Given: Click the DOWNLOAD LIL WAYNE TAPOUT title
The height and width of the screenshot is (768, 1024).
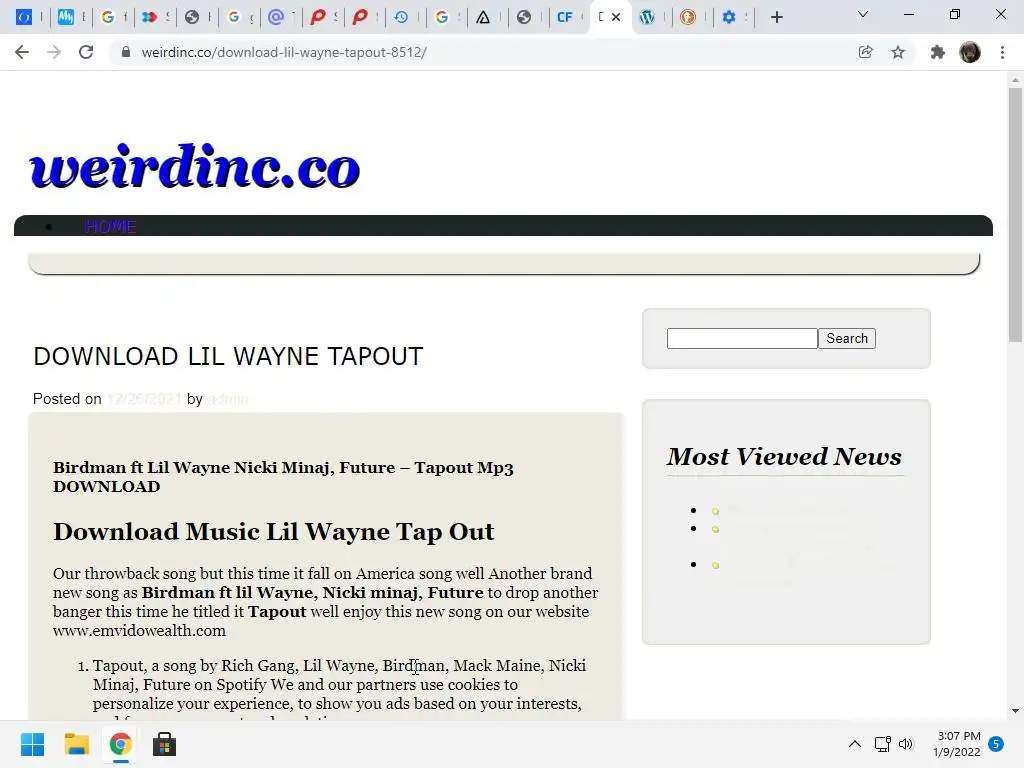Looking at the screenshot, I should pyautogui.click(x=228, y=357).
